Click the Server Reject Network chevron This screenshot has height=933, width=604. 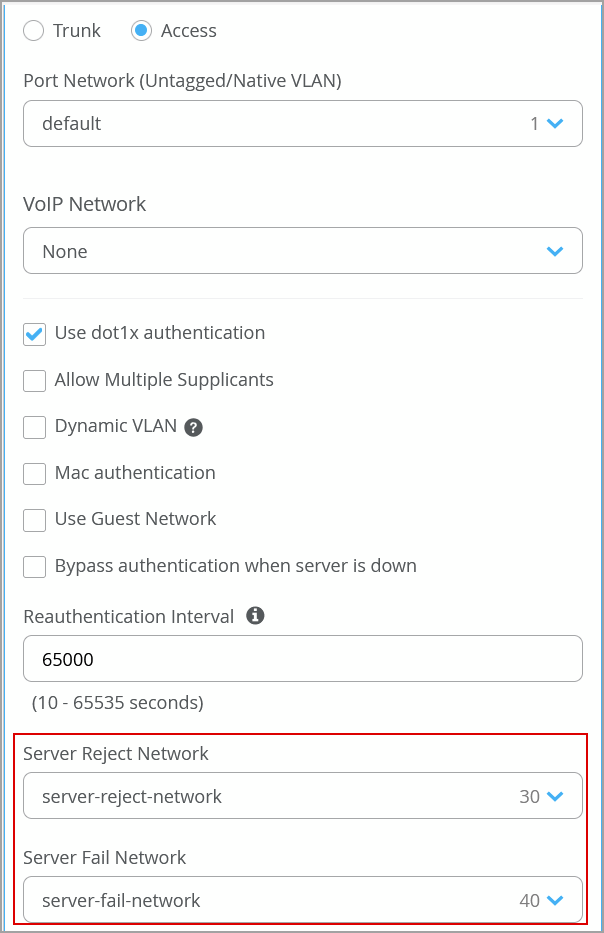(556, 796)
